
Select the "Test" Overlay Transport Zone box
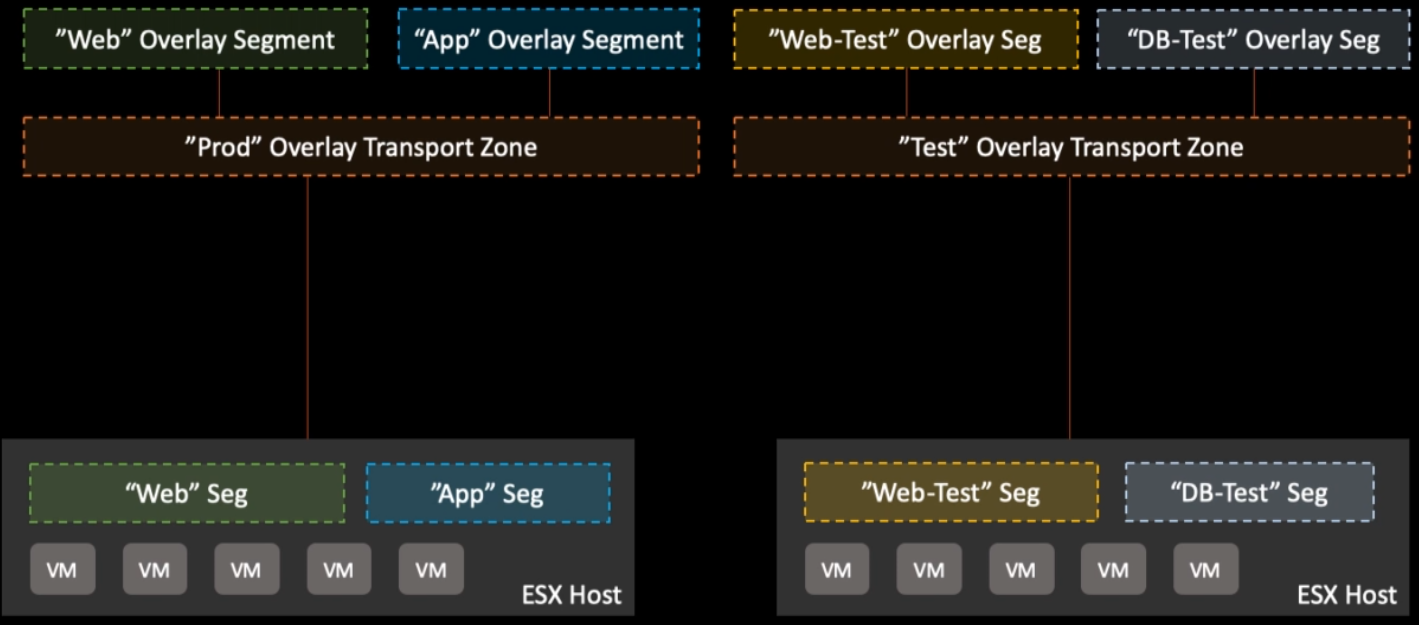tap(1070, 147)
